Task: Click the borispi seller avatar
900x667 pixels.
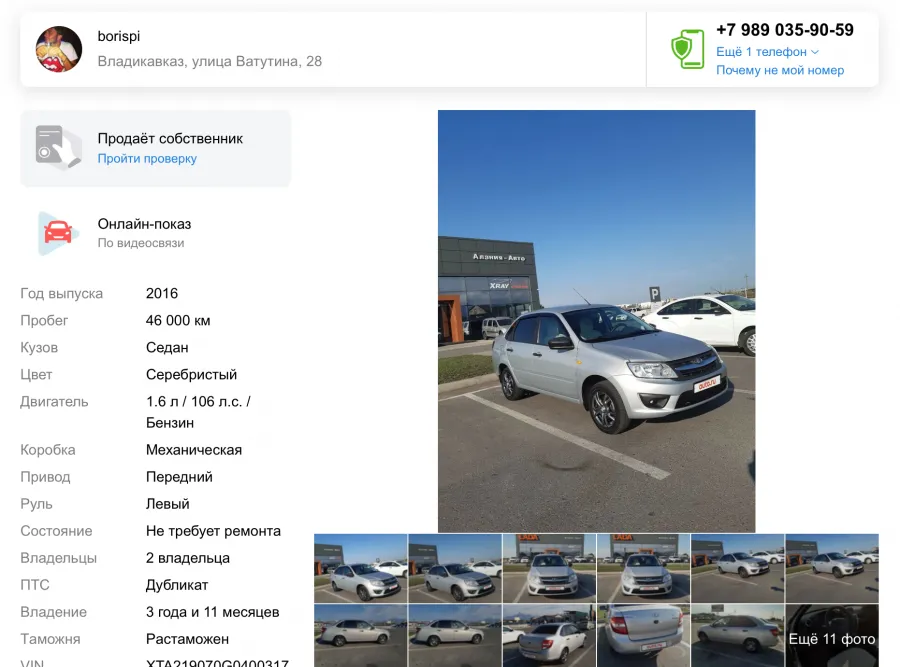Action: click(x=59, y=49)
